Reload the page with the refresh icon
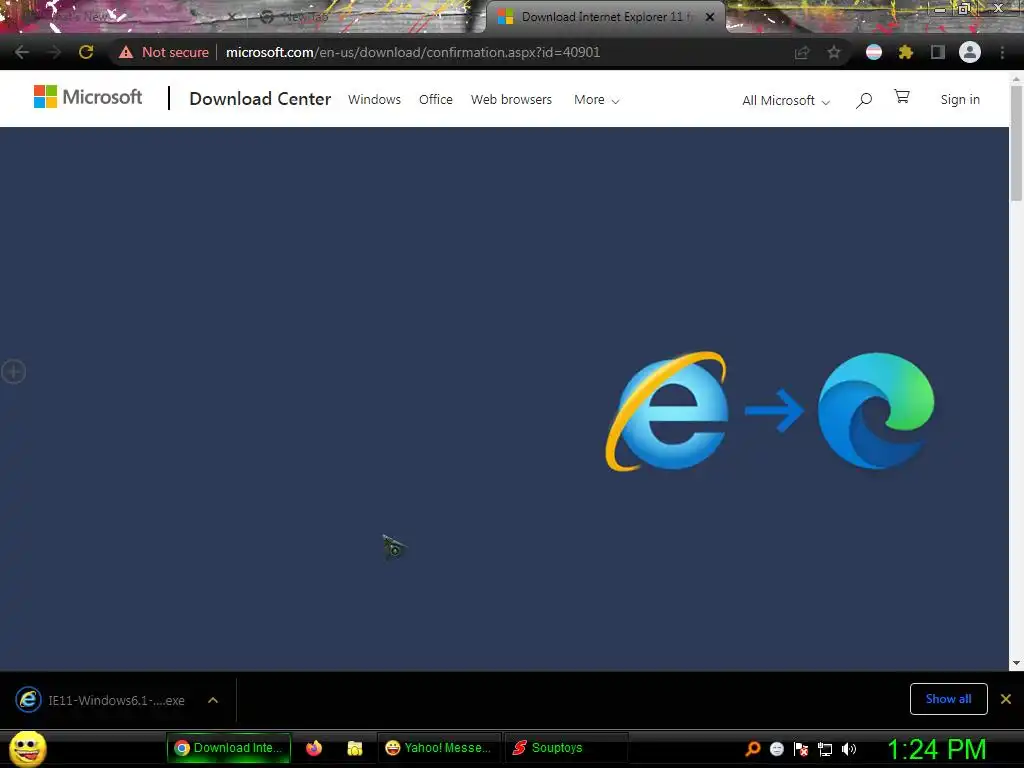The height and width of the screenshot is (768, 1024). pos(86,52)
